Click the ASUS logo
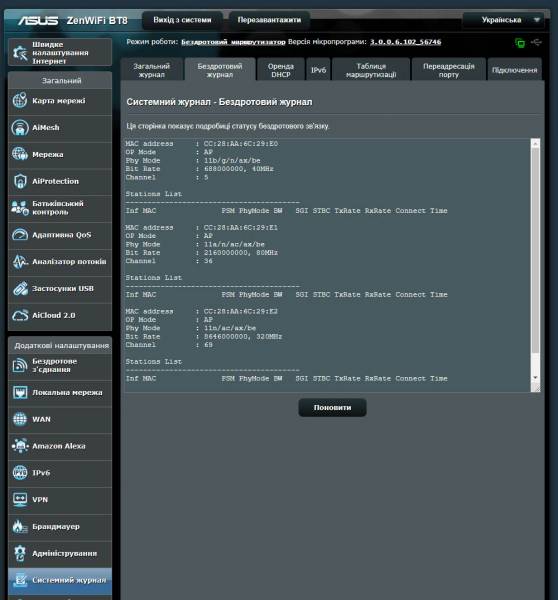The image size is (558, 600). pos(38,20)
